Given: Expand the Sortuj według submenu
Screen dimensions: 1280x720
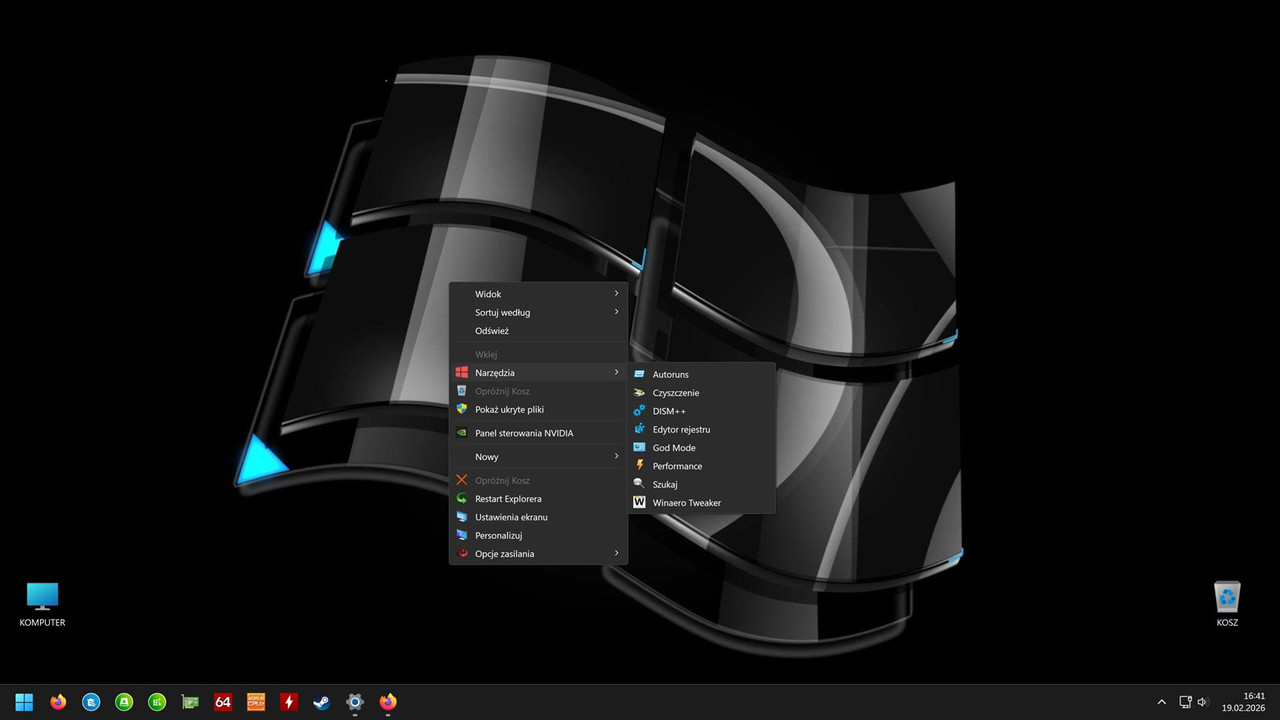Looking at the screenshot, I should (538, 312).
